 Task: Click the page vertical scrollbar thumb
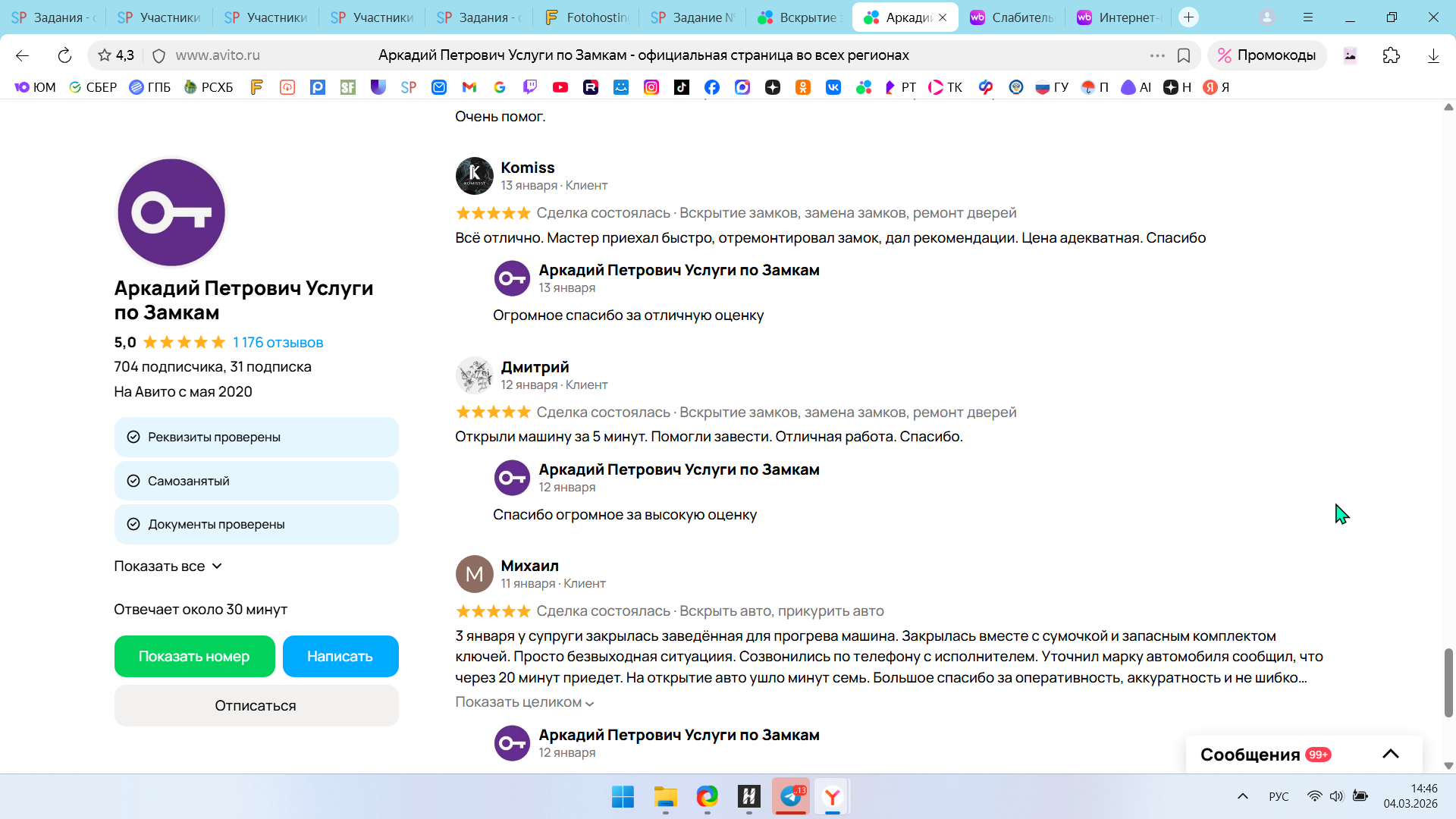tap(1448, 682)
